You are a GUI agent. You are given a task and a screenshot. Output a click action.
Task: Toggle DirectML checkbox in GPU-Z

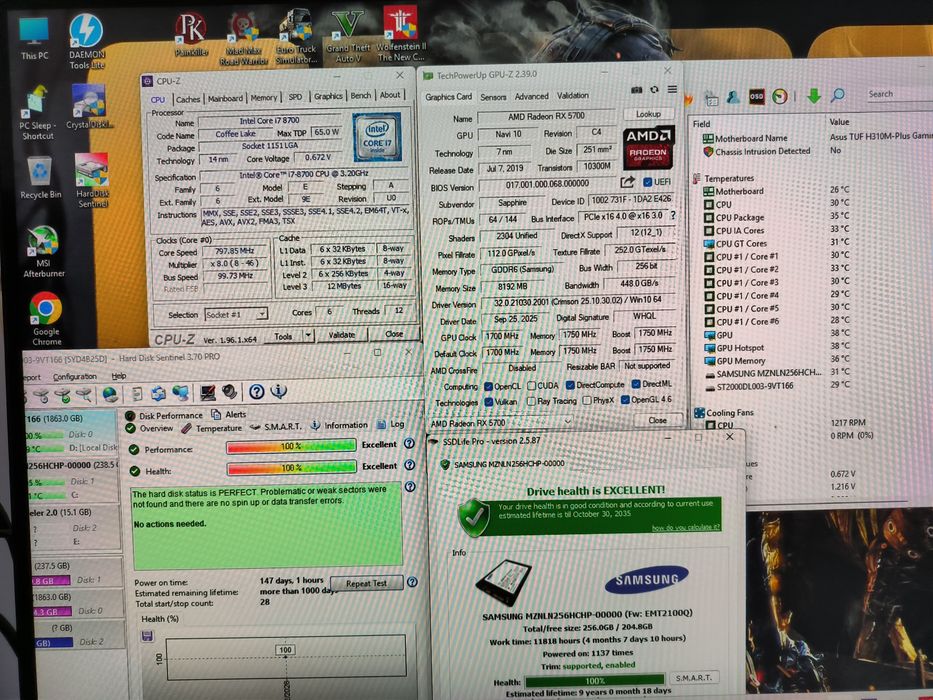pyautogui.click(x=636, y=384)
